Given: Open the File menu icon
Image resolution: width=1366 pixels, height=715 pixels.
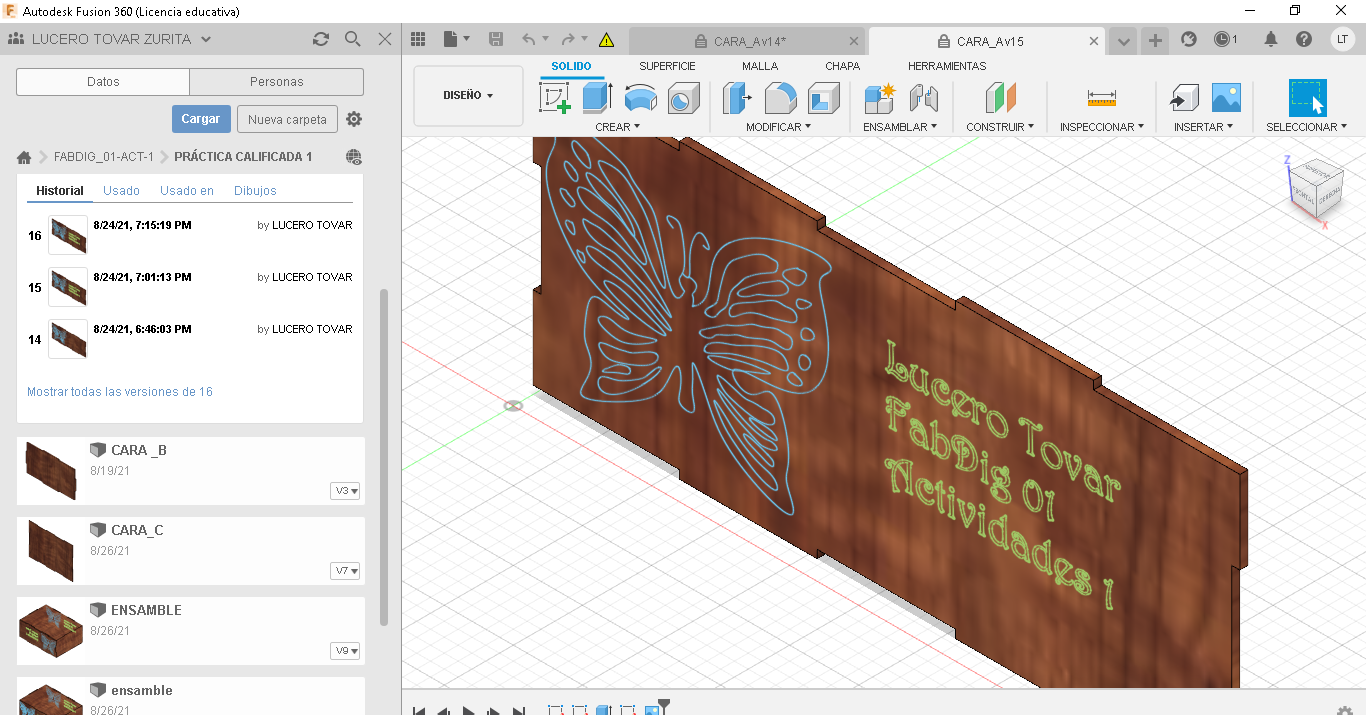Looking at the screenshot, I should (x=454, y=39).
